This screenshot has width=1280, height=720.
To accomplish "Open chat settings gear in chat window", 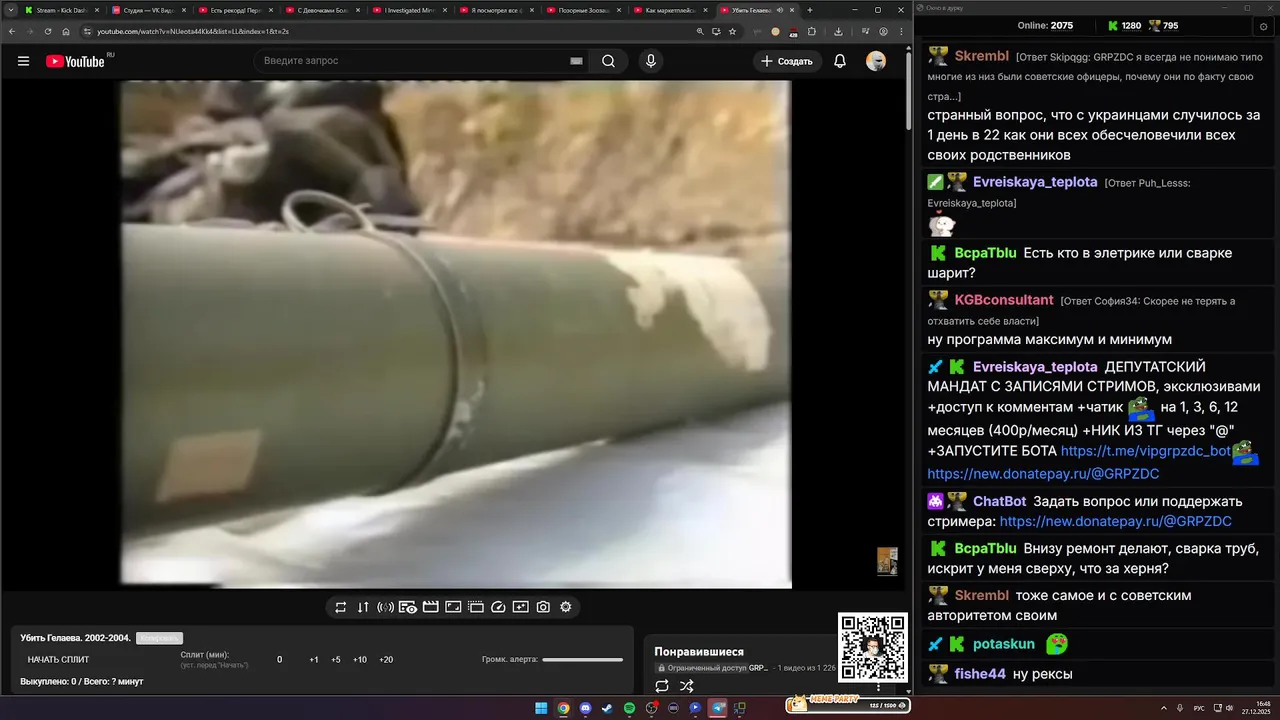I will [x=1264, y=26].
